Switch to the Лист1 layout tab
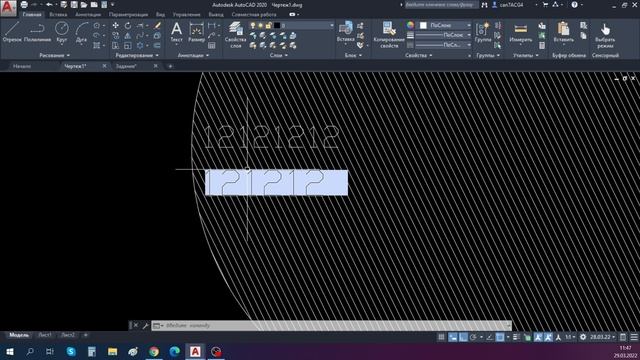This screenshot has width=640, height=360. click(45, 335)
